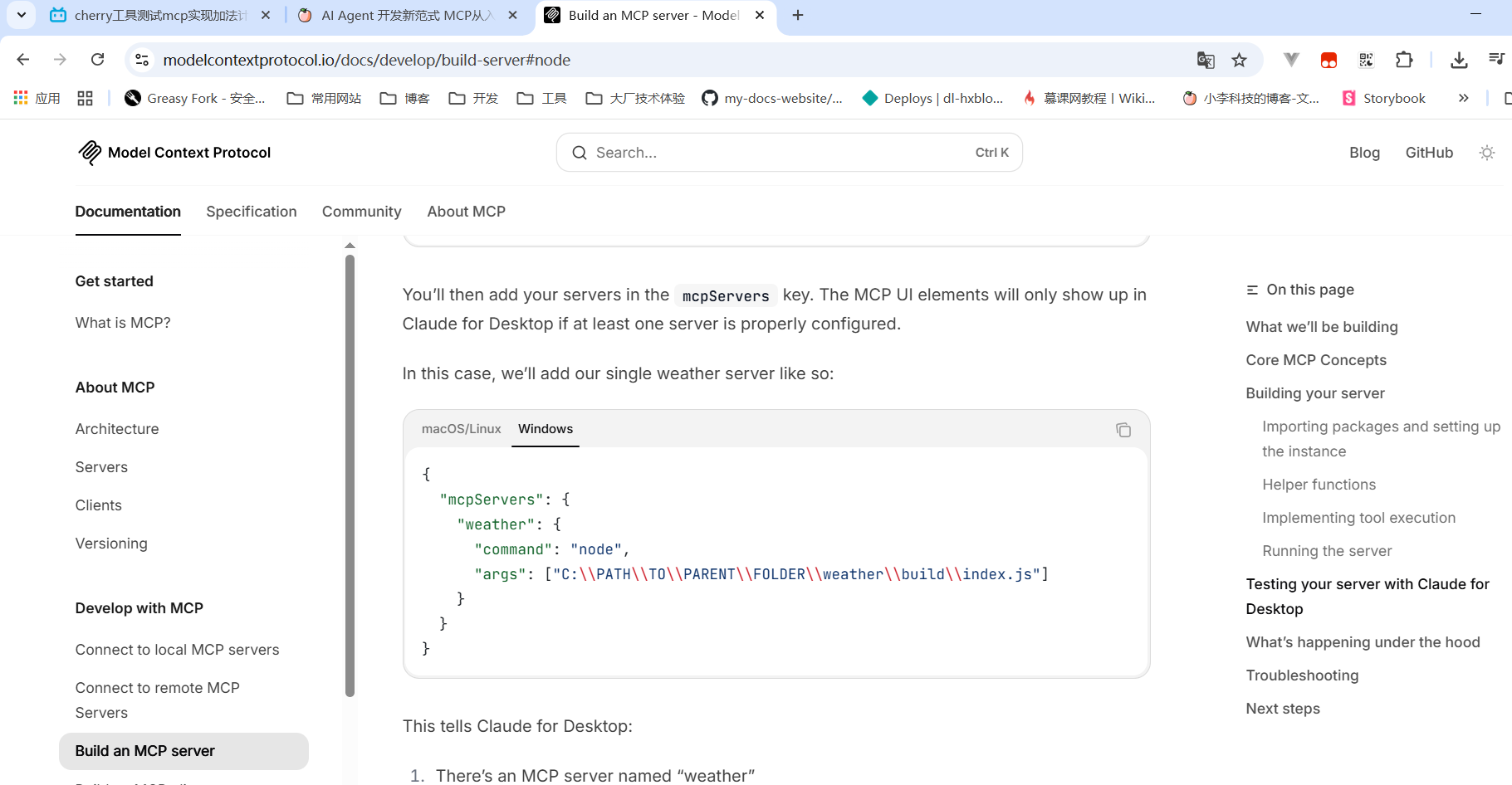1512x785 pixels.
Task: Copy the weather server code block
Action: 1123,430
